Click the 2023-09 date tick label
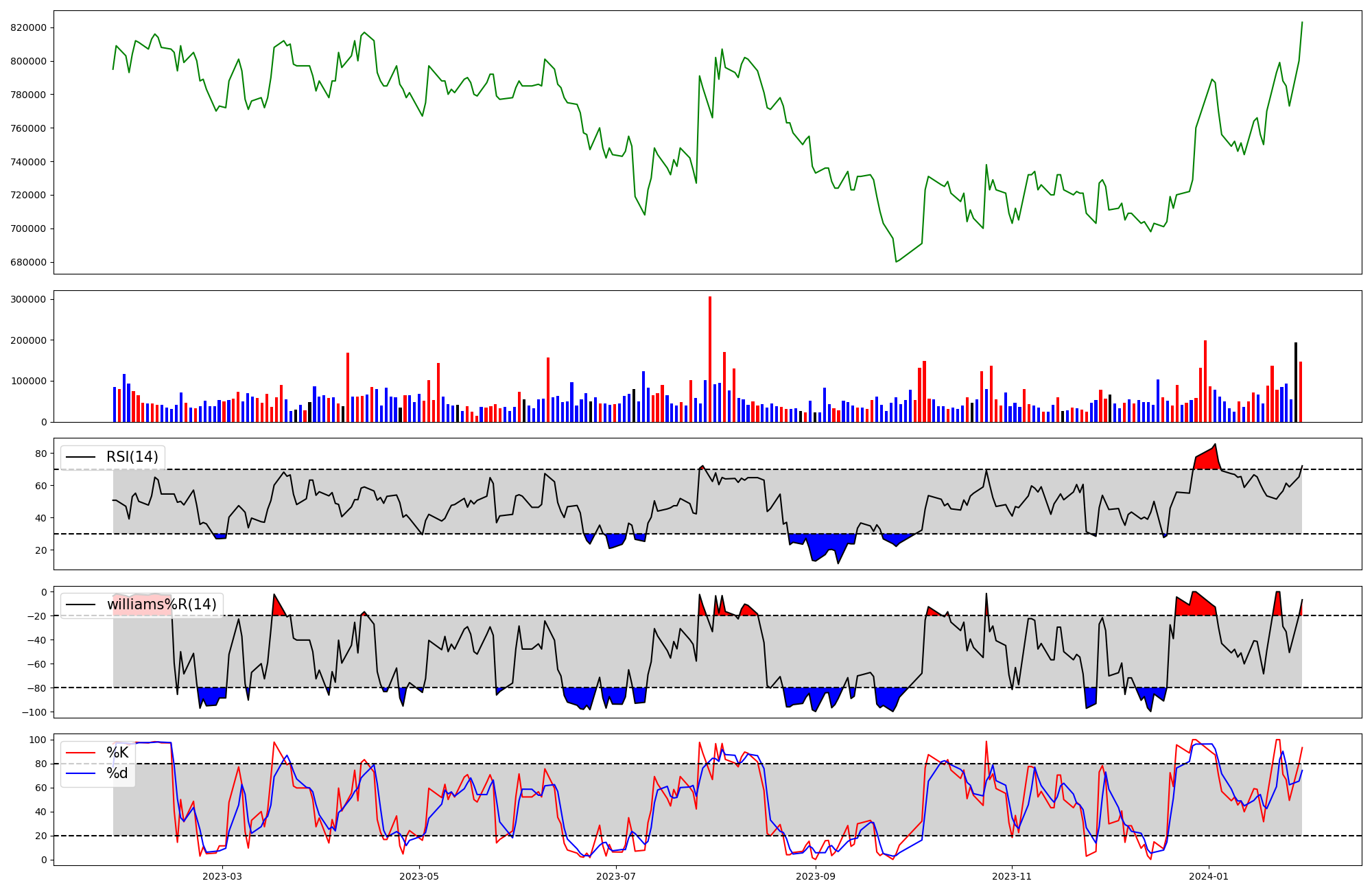1372x892 pixels. 816,876
